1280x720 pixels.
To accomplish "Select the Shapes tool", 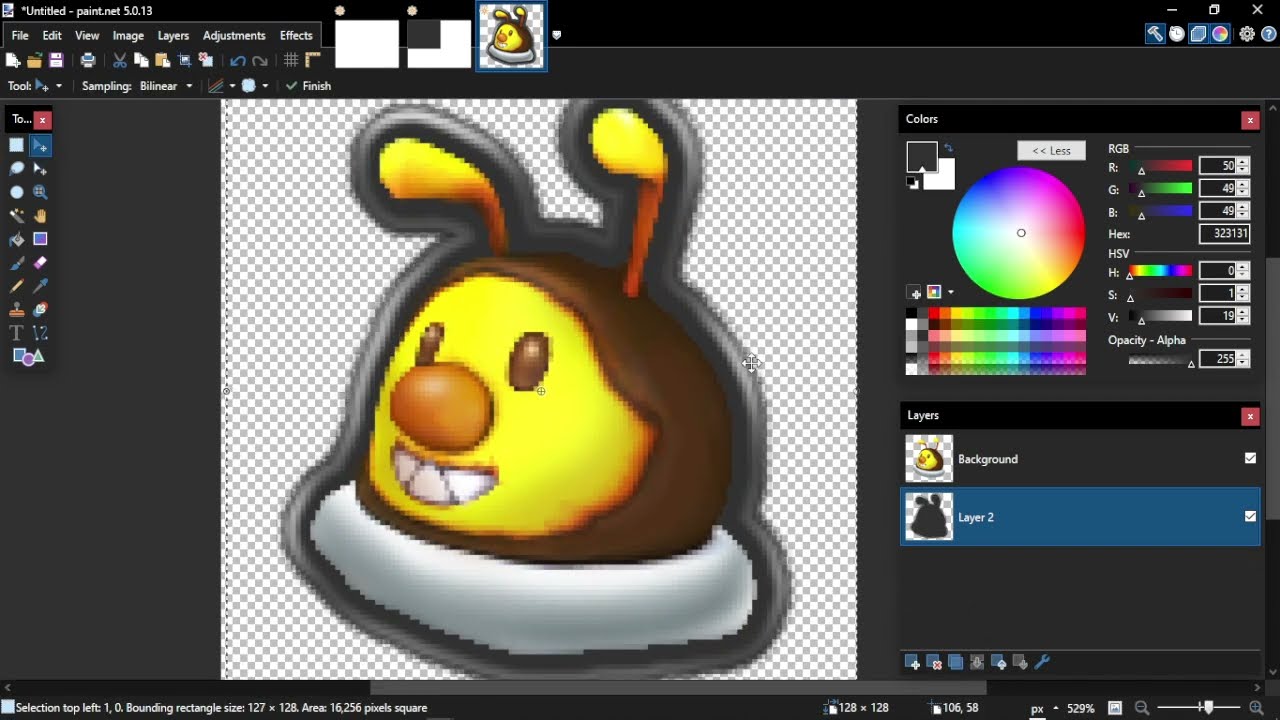I will 28,357.
